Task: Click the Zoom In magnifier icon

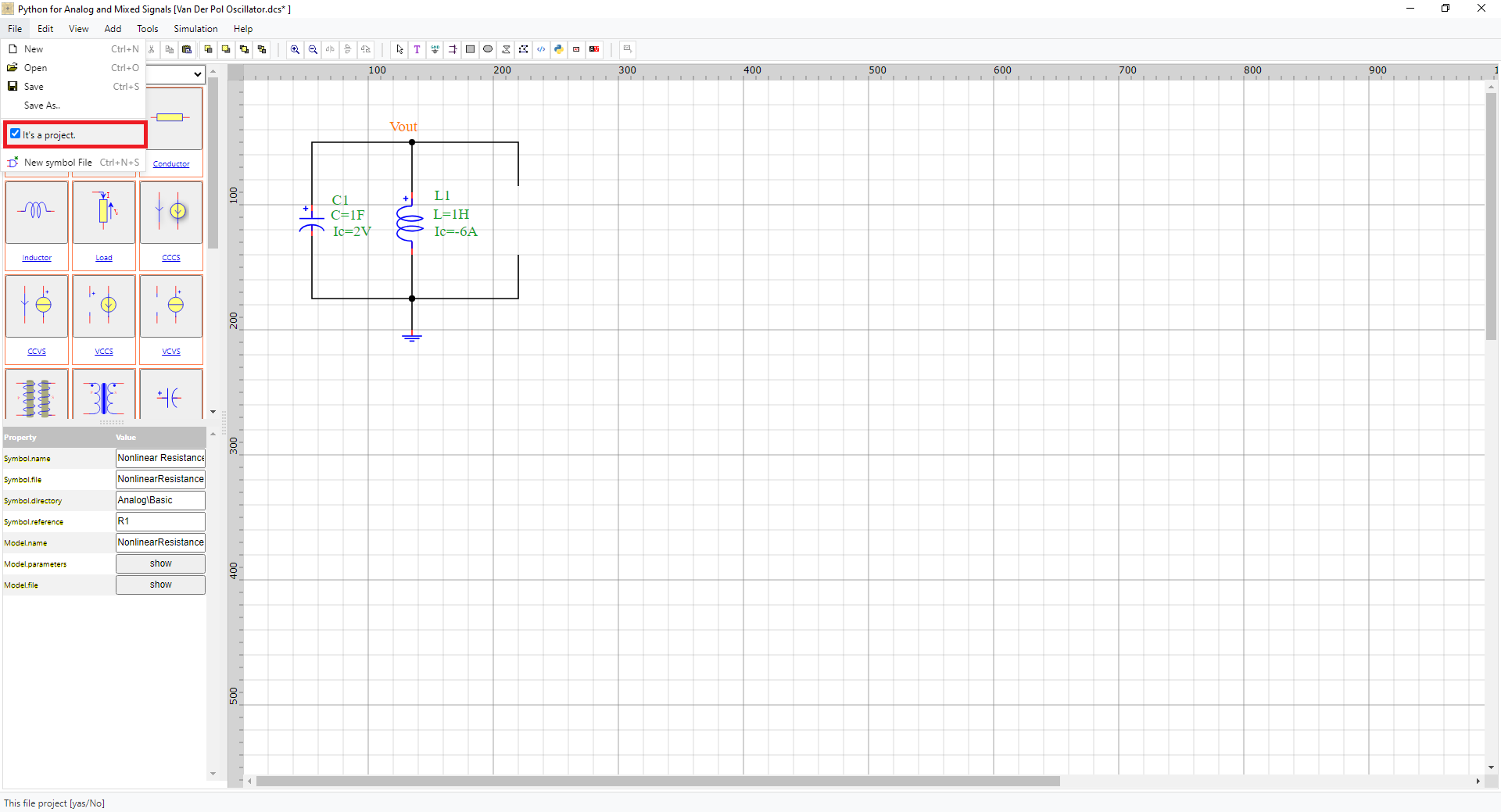Action: pos(295,49)
